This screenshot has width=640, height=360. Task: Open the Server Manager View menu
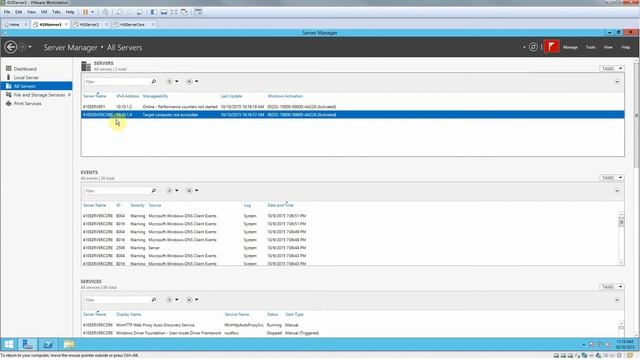(x=608, y=47)
